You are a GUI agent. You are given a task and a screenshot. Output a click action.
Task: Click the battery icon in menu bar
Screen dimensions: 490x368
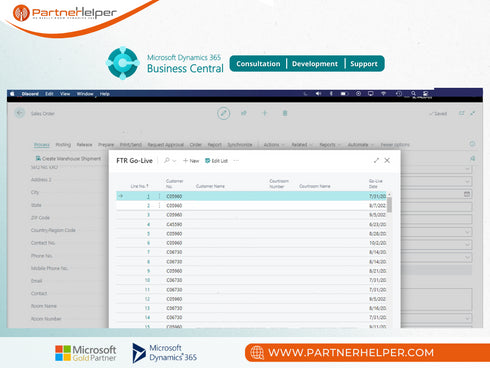(x=344, y=94)
